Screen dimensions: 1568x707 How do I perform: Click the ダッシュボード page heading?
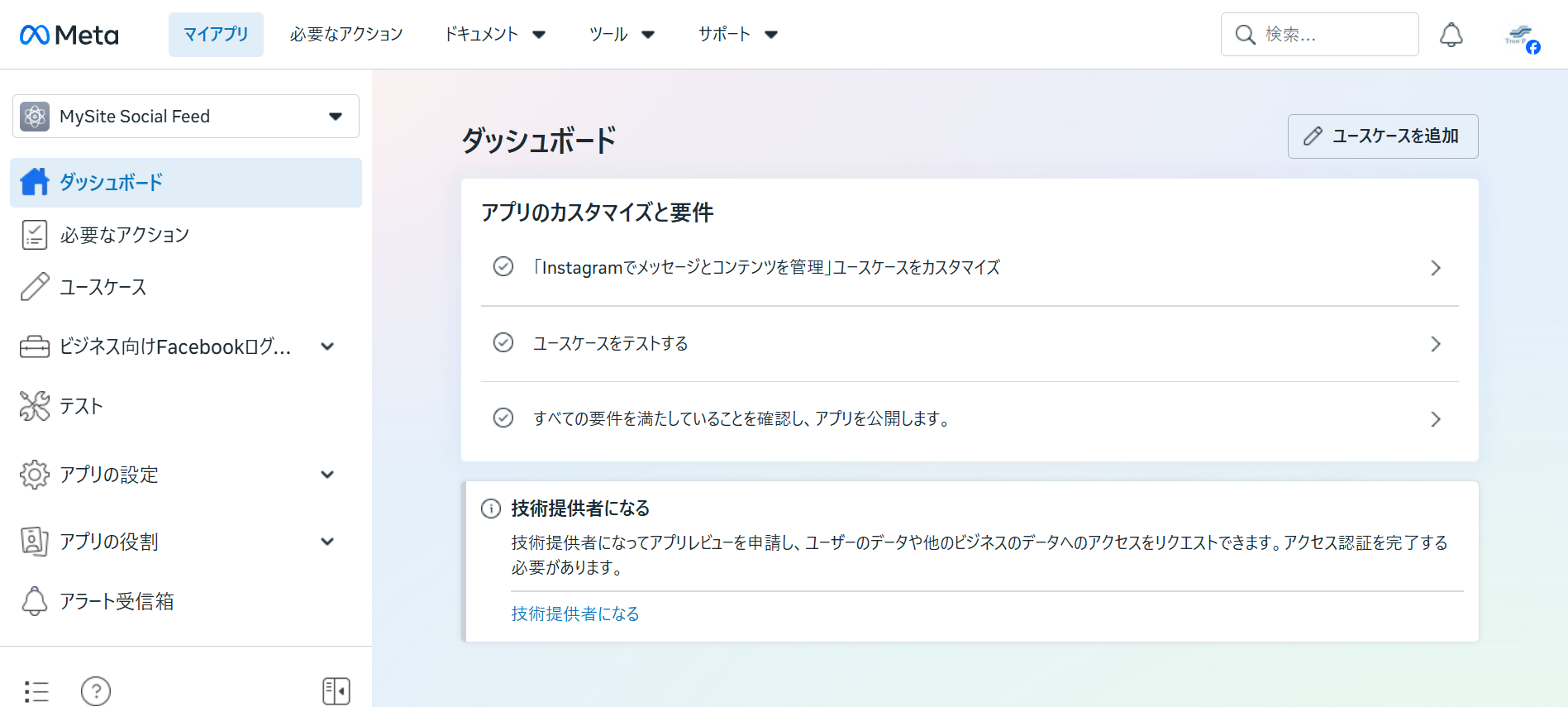pos(539,140)
